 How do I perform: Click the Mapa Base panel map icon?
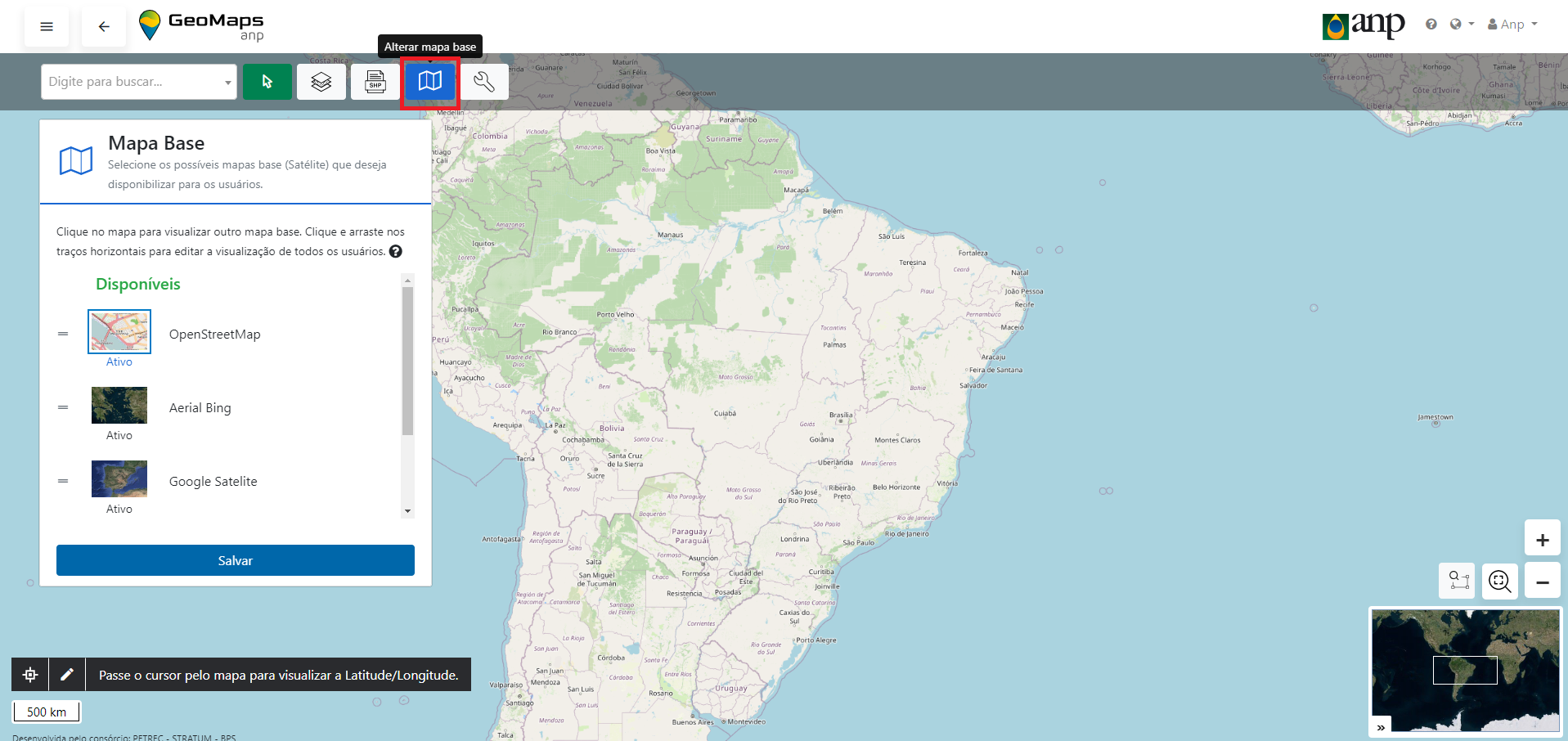pos(76,161)
